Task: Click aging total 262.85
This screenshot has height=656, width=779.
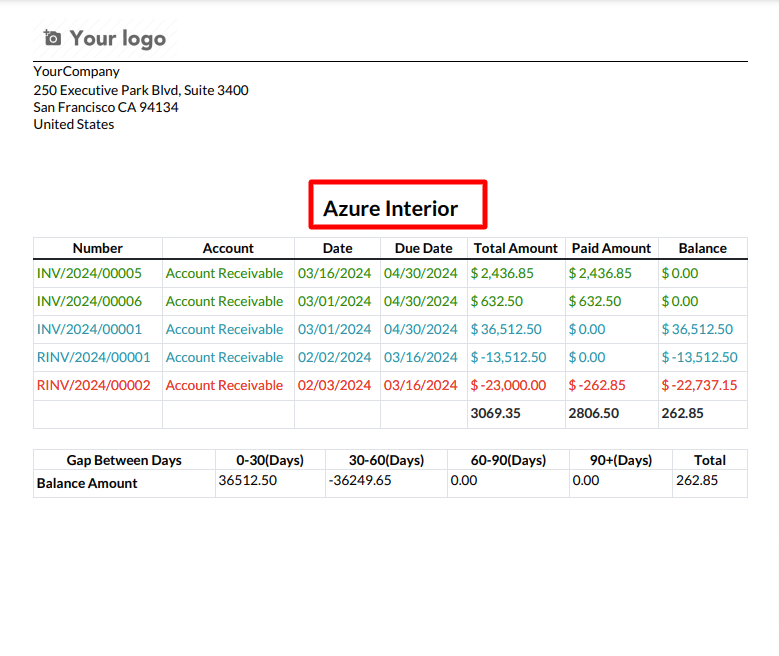Action: pos(697,481)
